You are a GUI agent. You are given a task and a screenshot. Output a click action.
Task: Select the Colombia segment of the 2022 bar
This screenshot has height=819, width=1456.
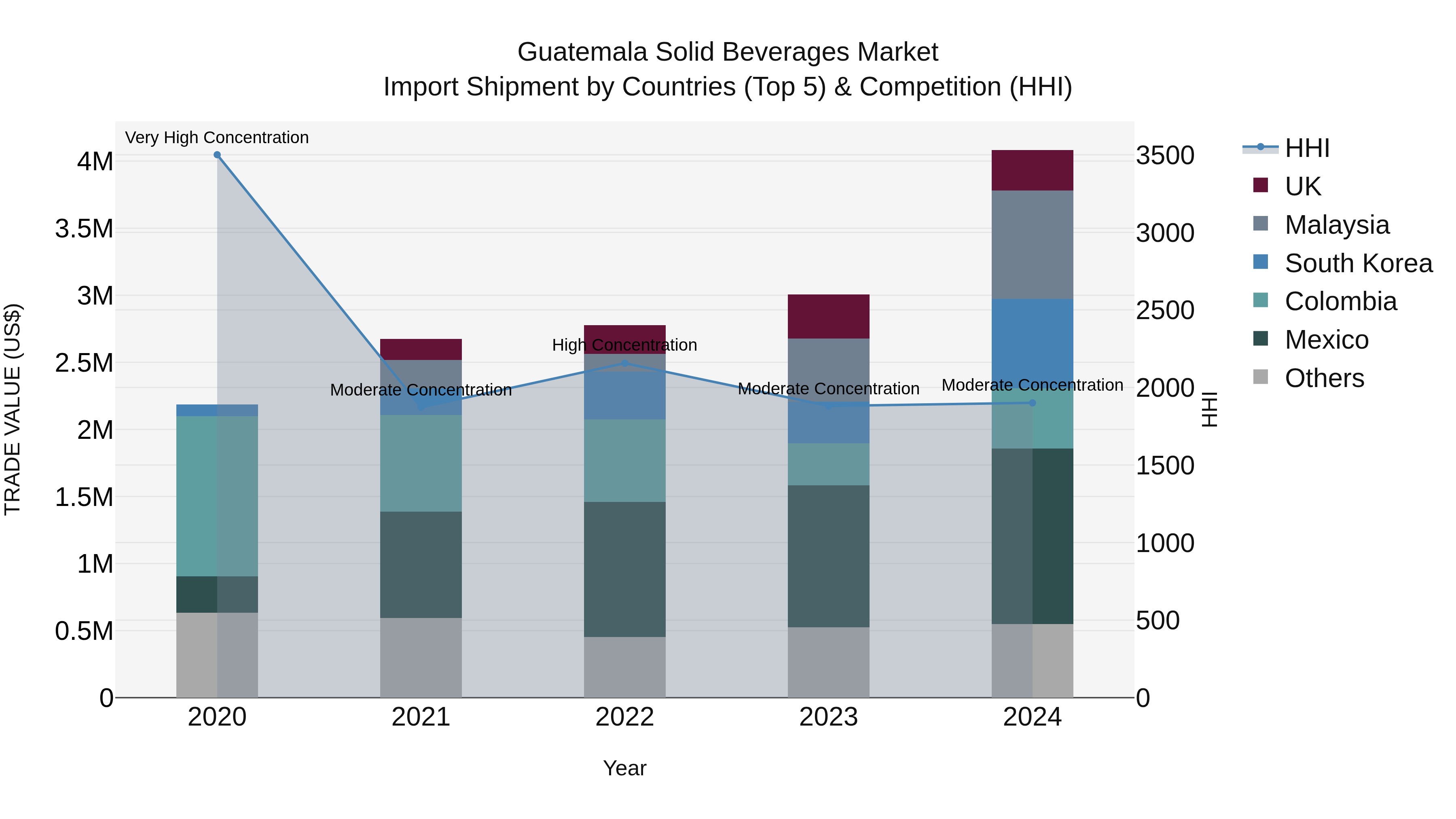pos(624,461)
